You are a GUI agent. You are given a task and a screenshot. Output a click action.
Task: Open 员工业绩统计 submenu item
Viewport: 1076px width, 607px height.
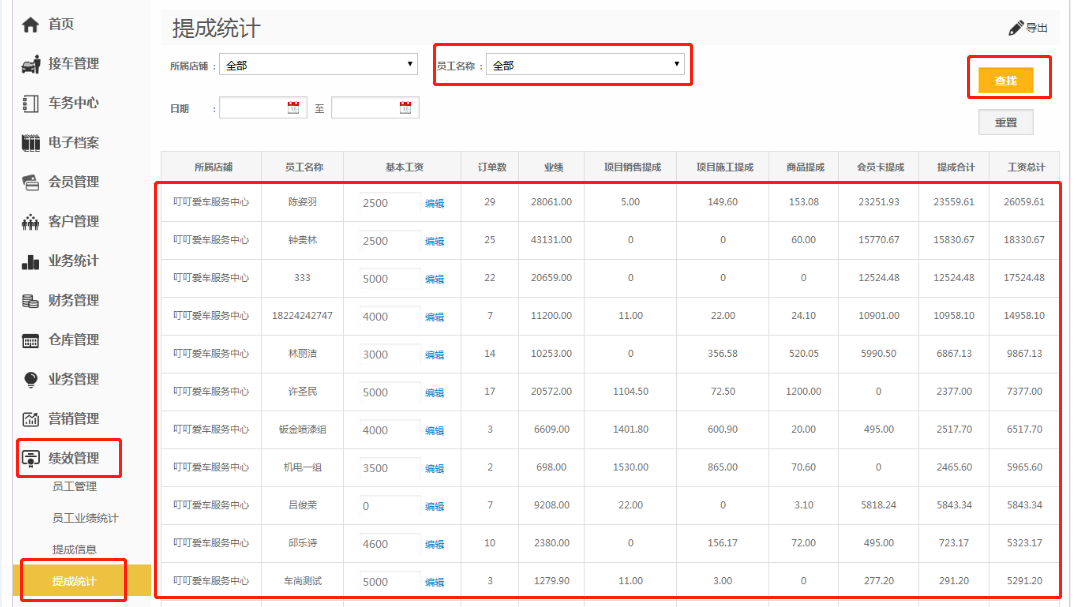coord(85,518)
